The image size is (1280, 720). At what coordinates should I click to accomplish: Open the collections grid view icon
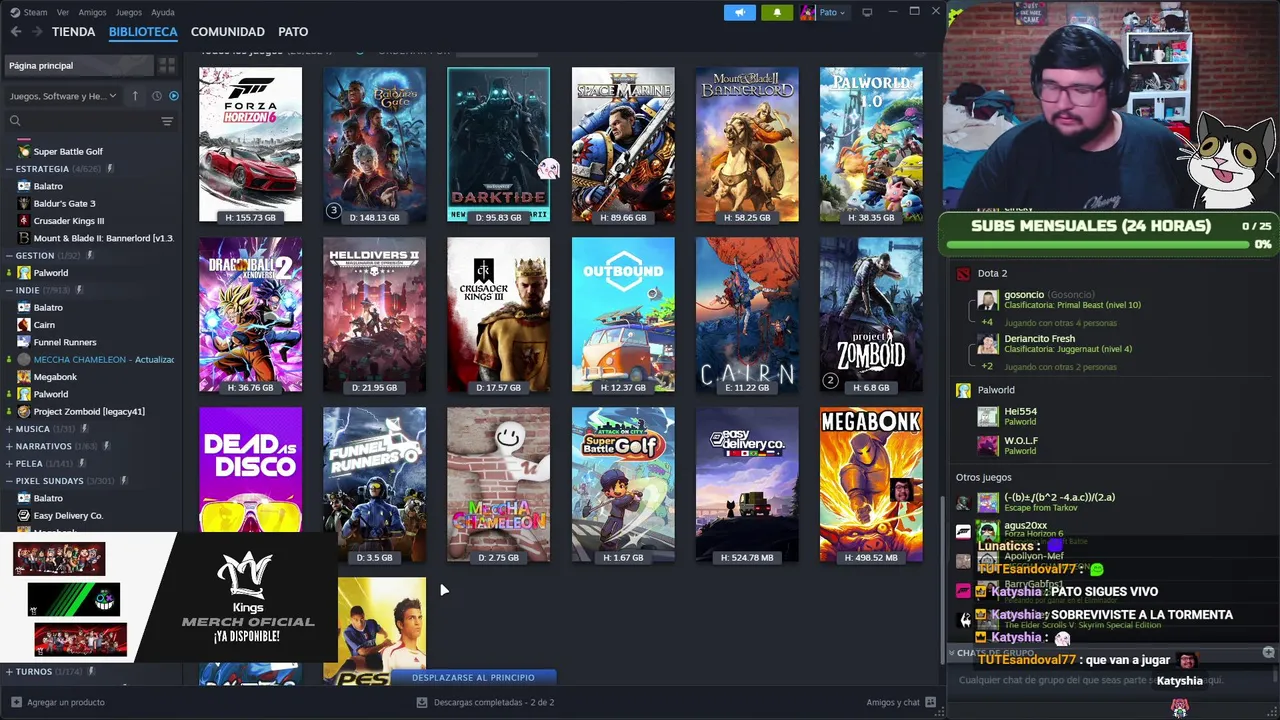tap(167, 65)
